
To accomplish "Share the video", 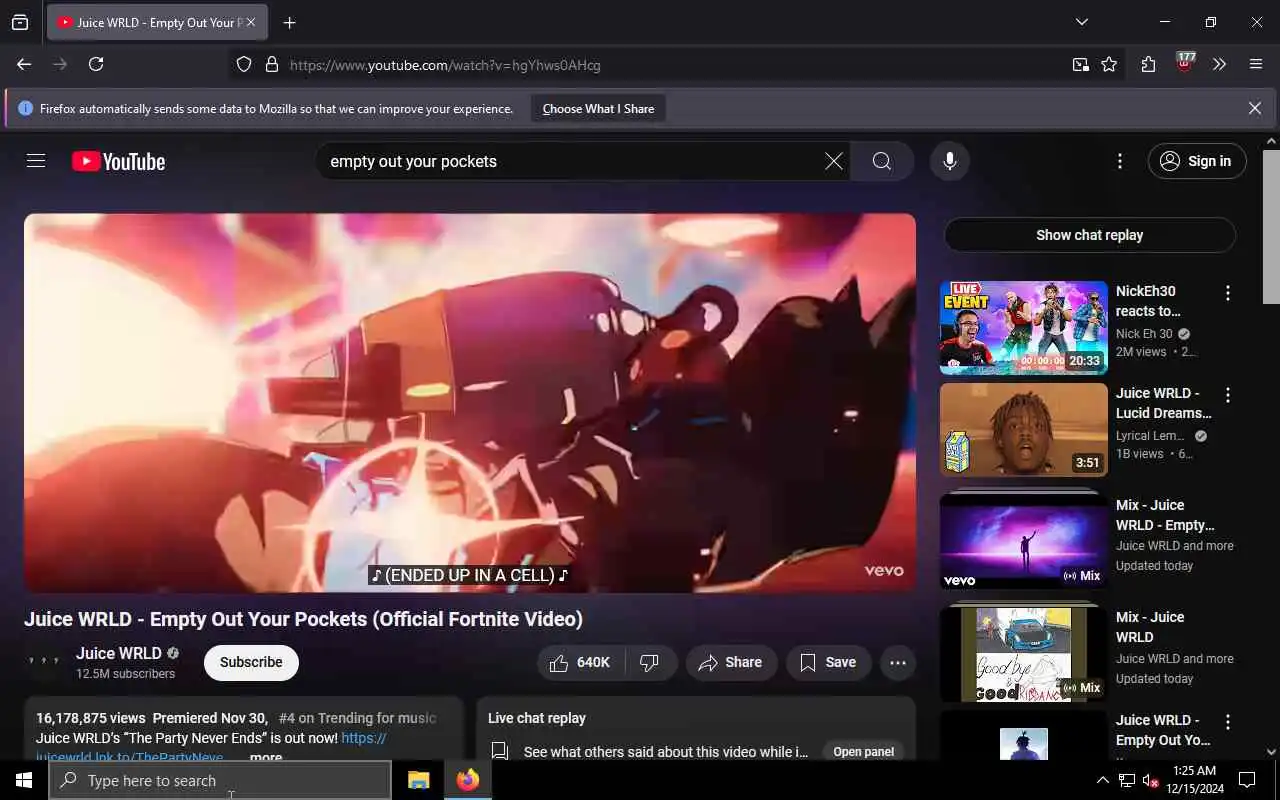I will 731,662.
